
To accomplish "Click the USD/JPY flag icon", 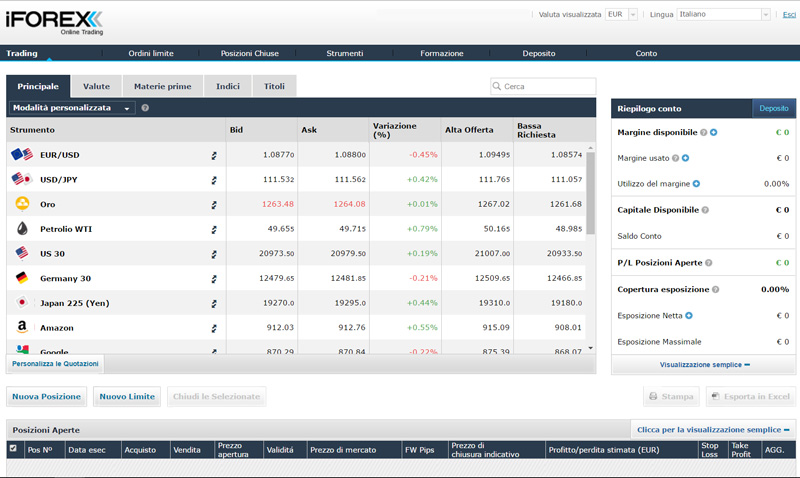I will click(22, 179).
